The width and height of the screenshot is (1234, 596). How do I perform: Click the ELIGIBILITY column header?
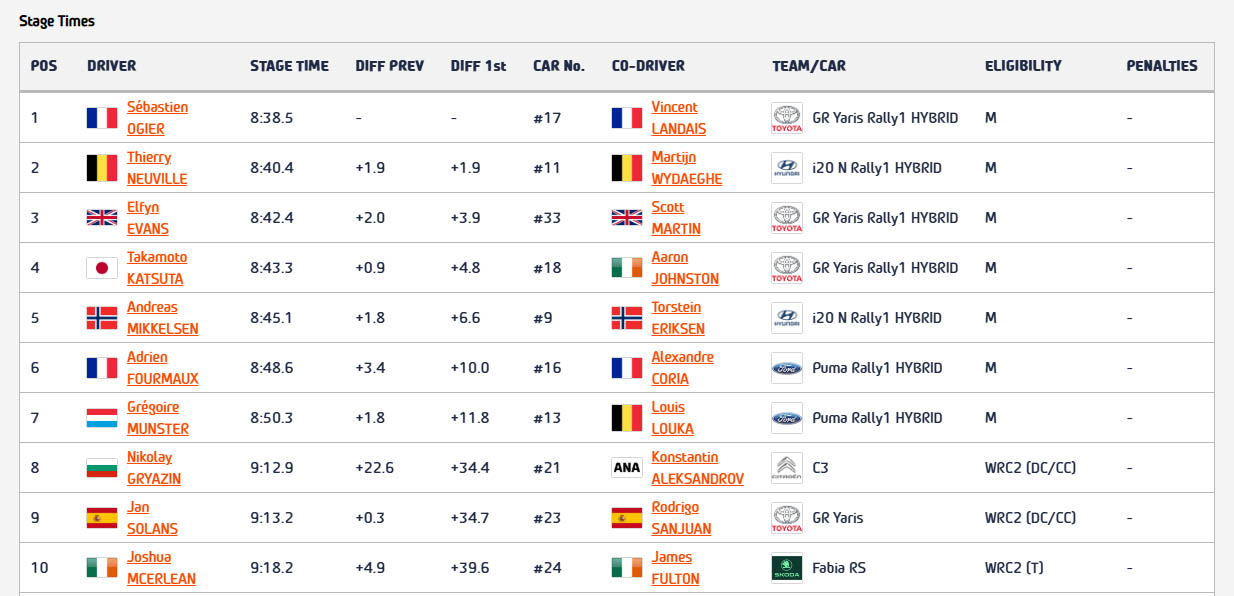(x=1023, y=66)
